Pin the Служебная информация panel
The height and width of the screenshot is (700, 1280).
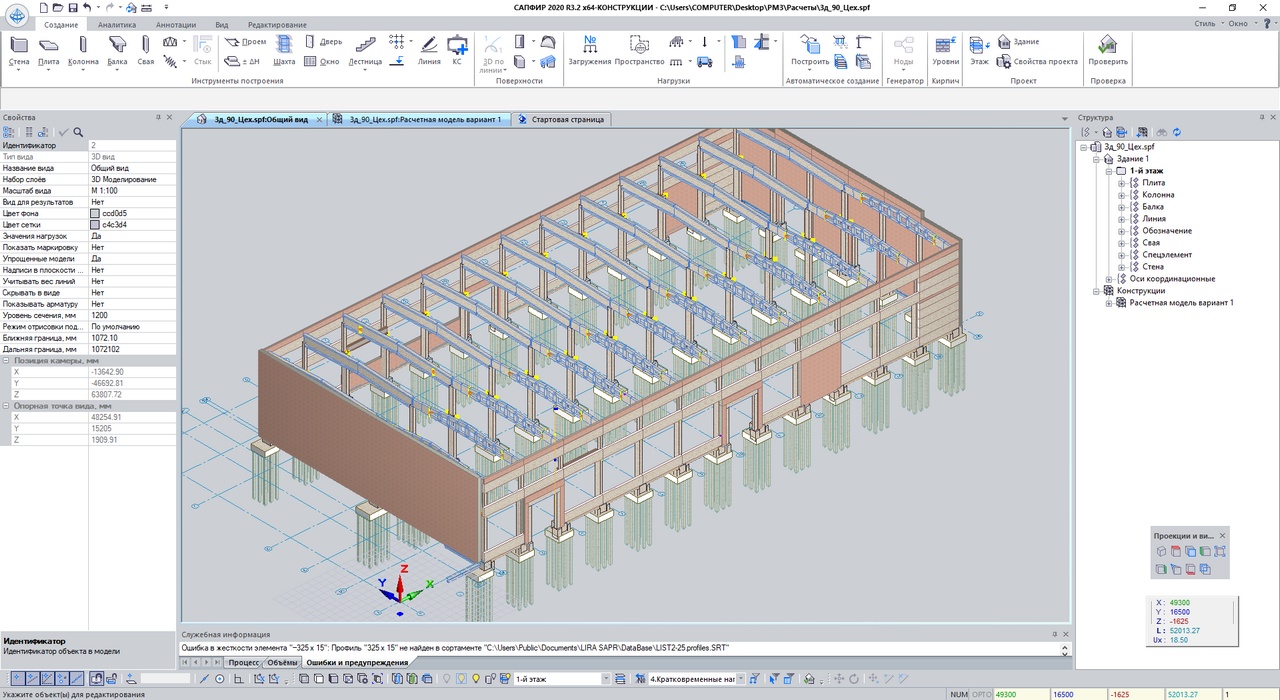tap(1053, 634)
